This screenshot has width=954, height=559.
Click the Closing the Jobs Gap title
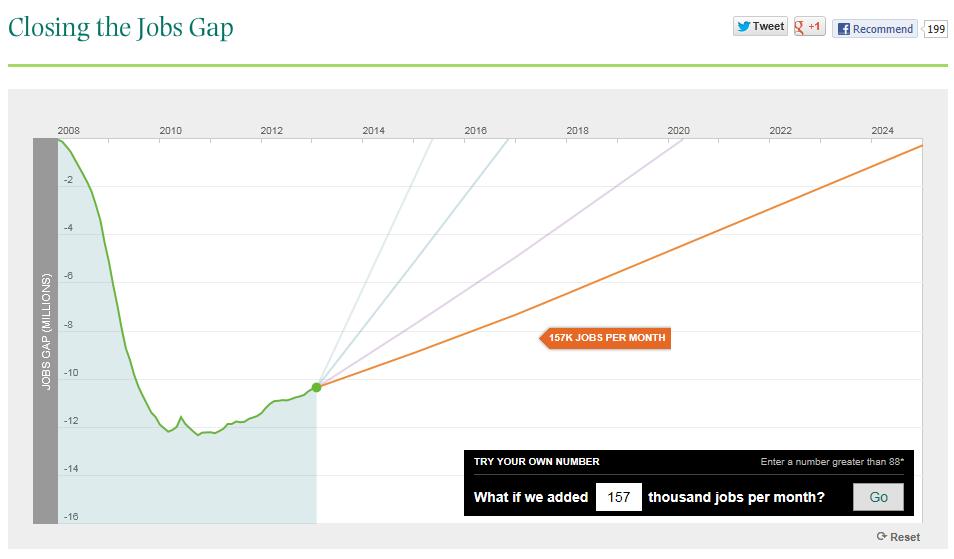point(120,27)
